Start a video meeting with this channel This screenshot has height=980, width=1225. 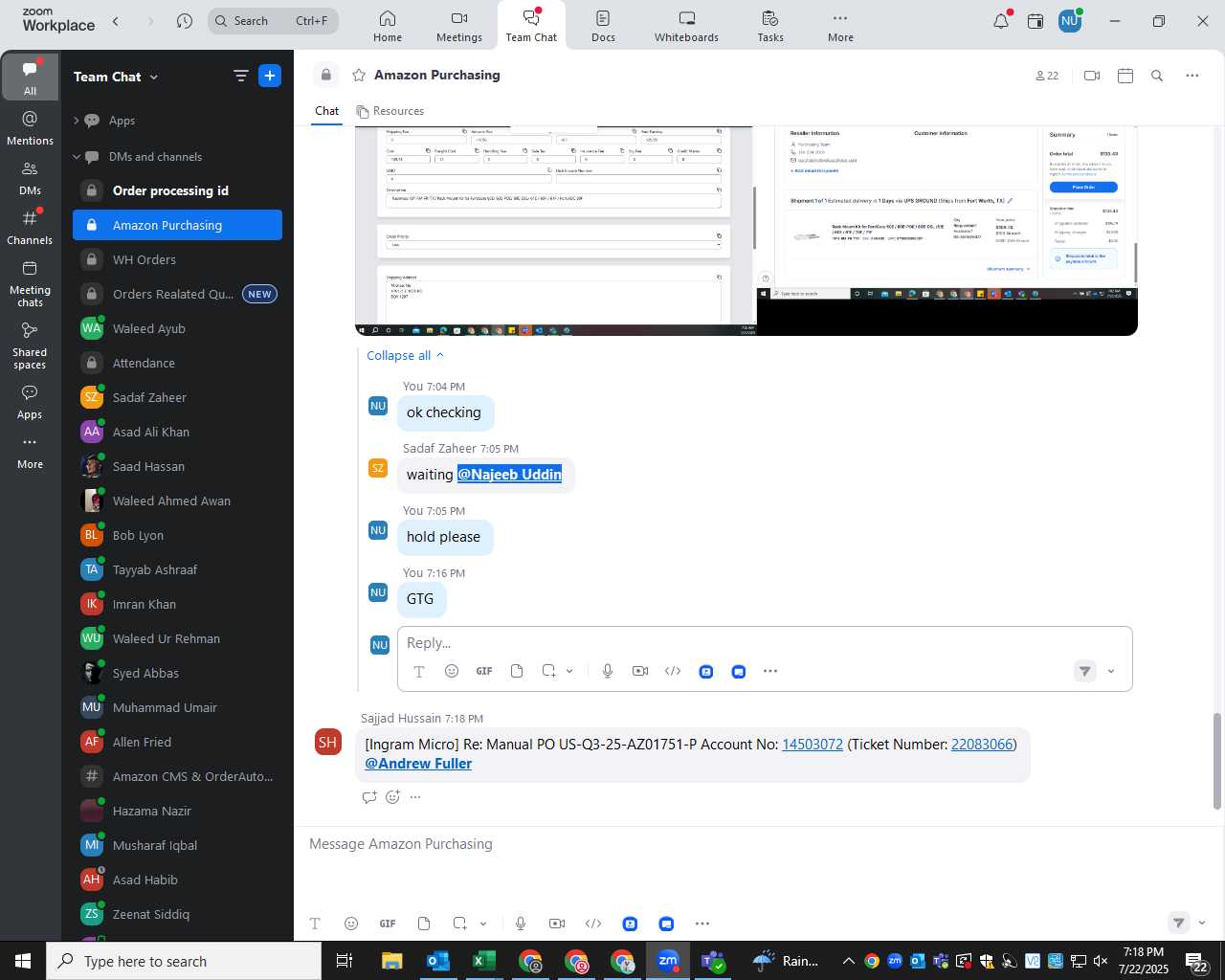tap(1092, 76)
